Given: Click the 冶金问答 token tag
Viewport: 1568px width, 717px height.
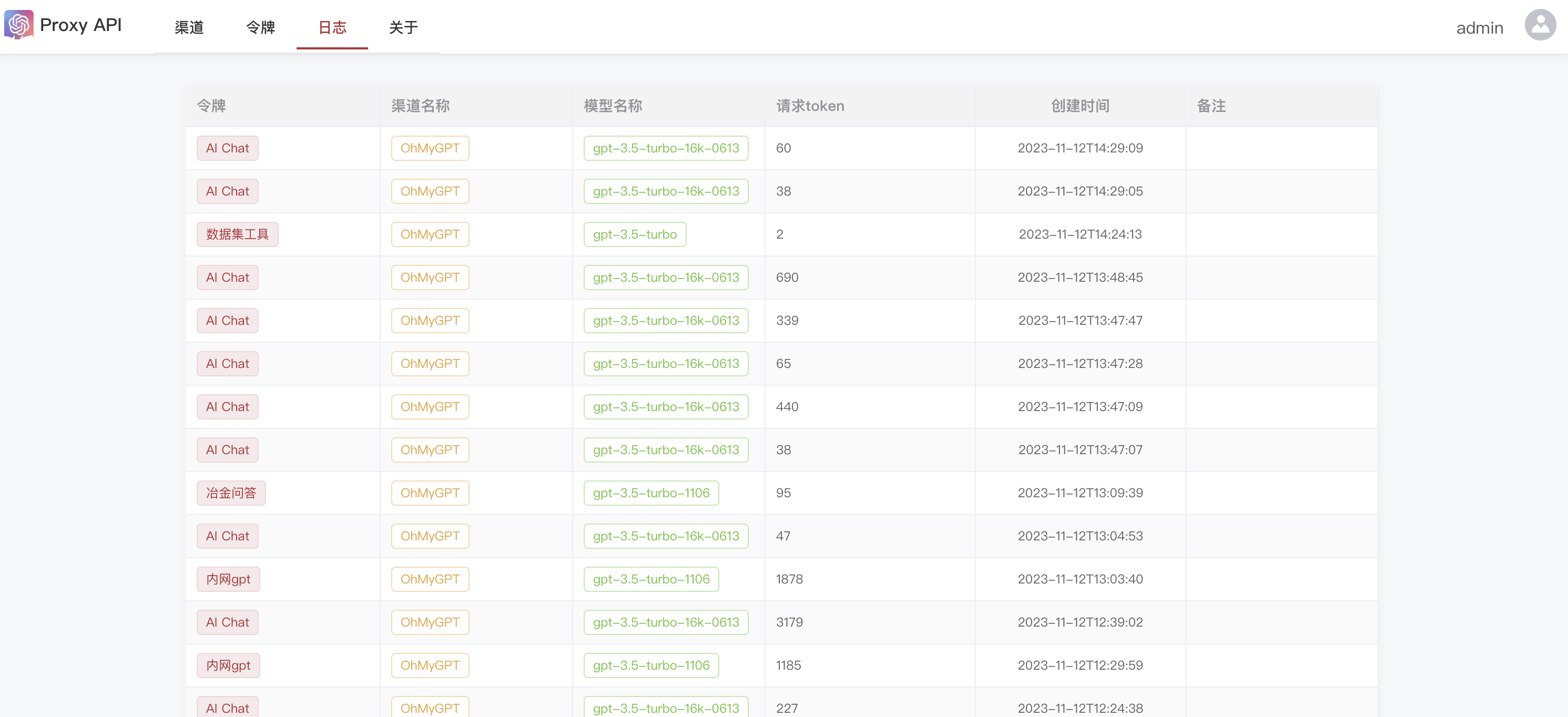Looking at the screenshot, I should click(231, 493).
